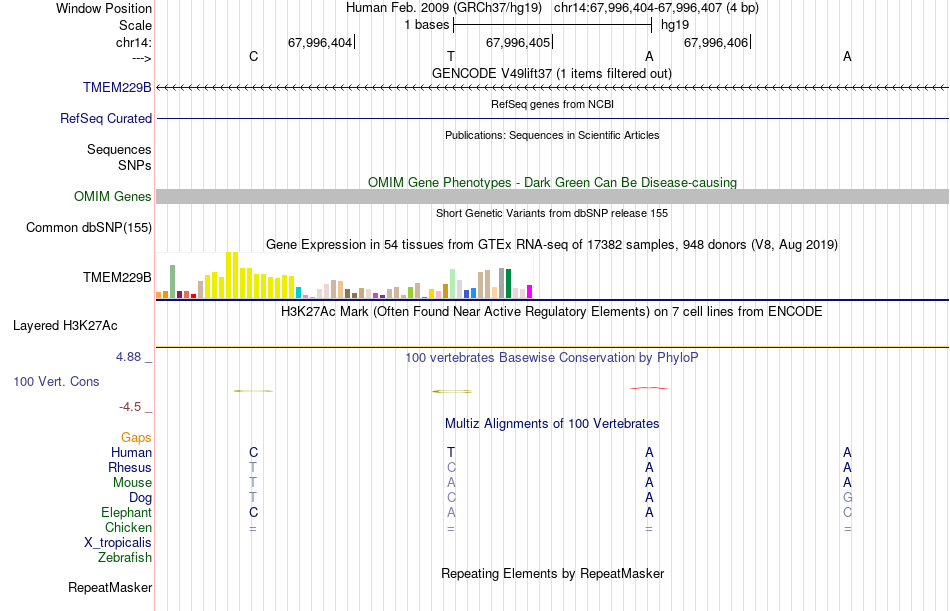Screen dimensions: 950x611
Task: Click the 100 Vert. Cons label
Action: (56, 381)
